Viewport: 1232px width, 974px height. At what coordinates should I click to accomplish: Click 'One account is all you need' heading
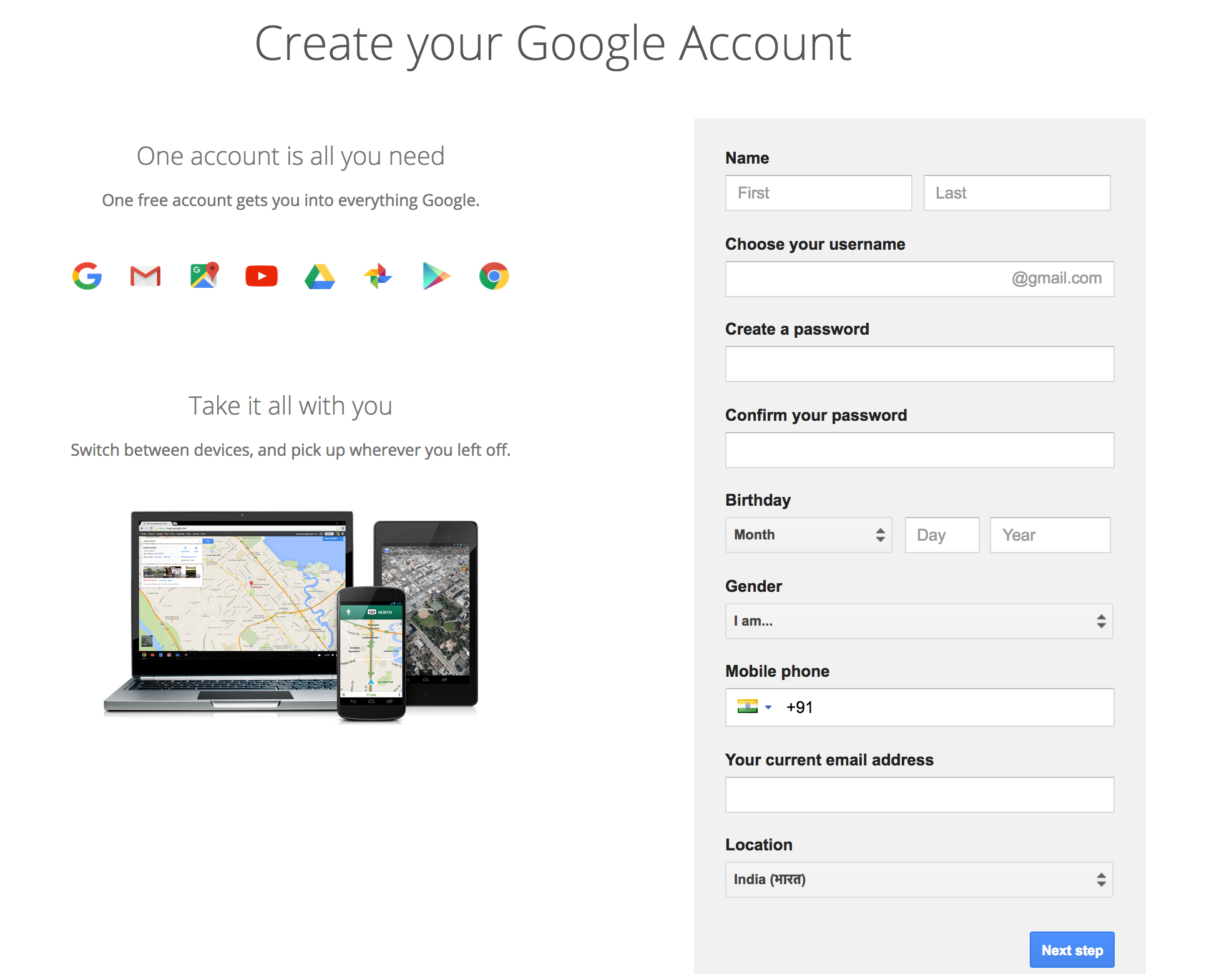click(x=291, y=156)
